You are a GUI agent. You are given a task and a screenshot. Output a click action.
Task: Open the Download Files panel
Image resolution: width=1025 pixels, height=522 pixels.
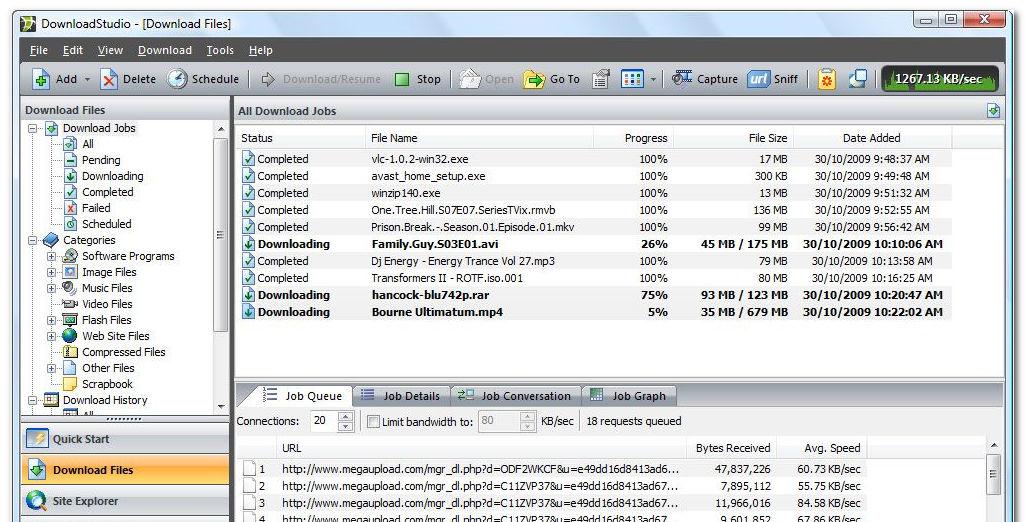point(125,470)
